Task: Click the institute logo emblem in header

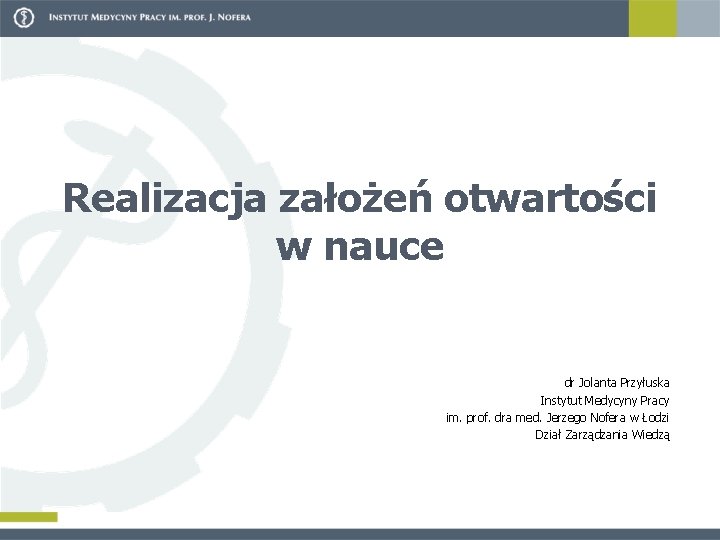Action: (x=24, y=18)
